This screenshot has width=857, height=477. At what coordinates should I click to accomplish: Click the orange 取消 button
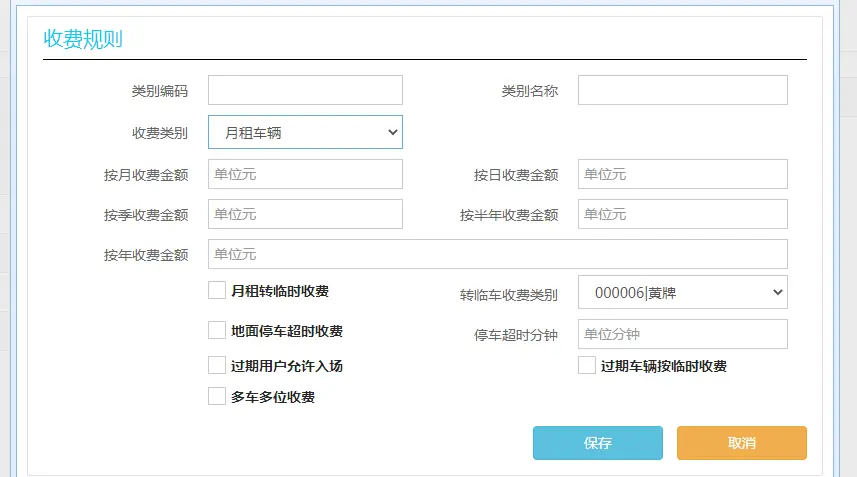tap(741, 443)
